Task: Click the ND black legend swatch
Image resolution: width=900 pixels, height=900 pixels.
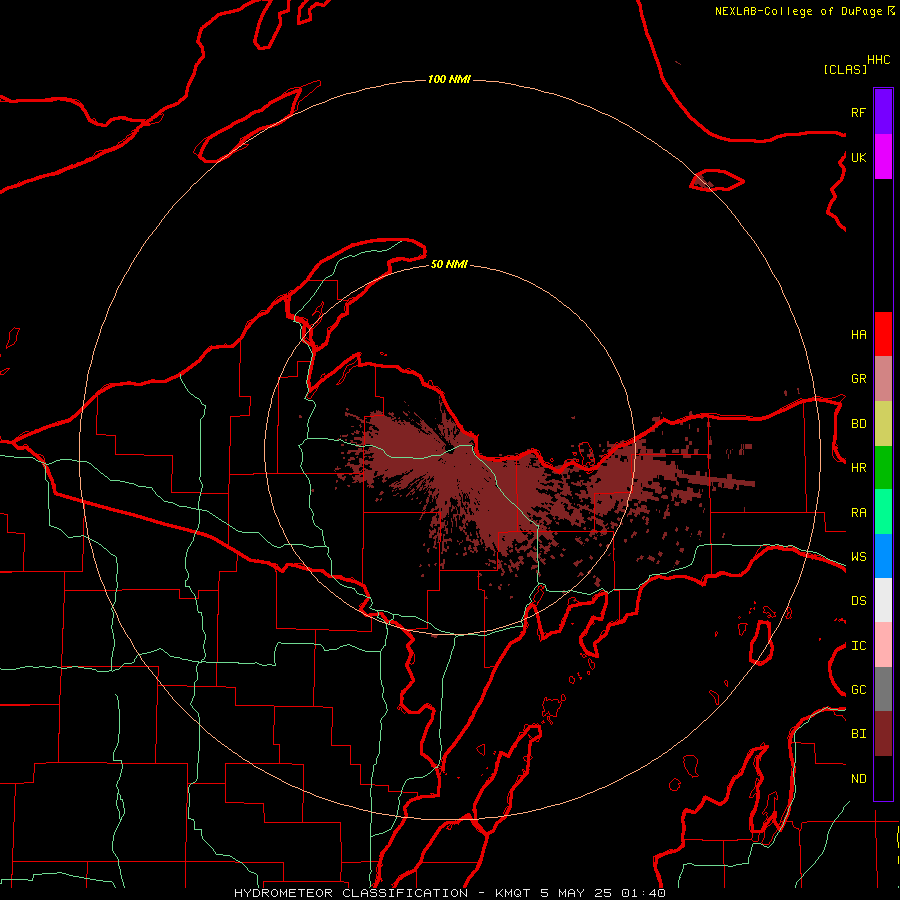Action: (x=883, y=778)
